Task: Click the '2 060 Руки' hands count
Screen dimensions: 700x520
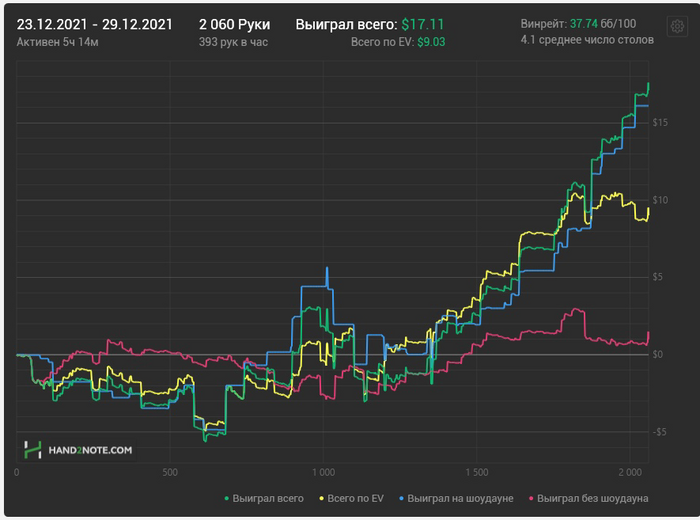Action: [234, 24]
